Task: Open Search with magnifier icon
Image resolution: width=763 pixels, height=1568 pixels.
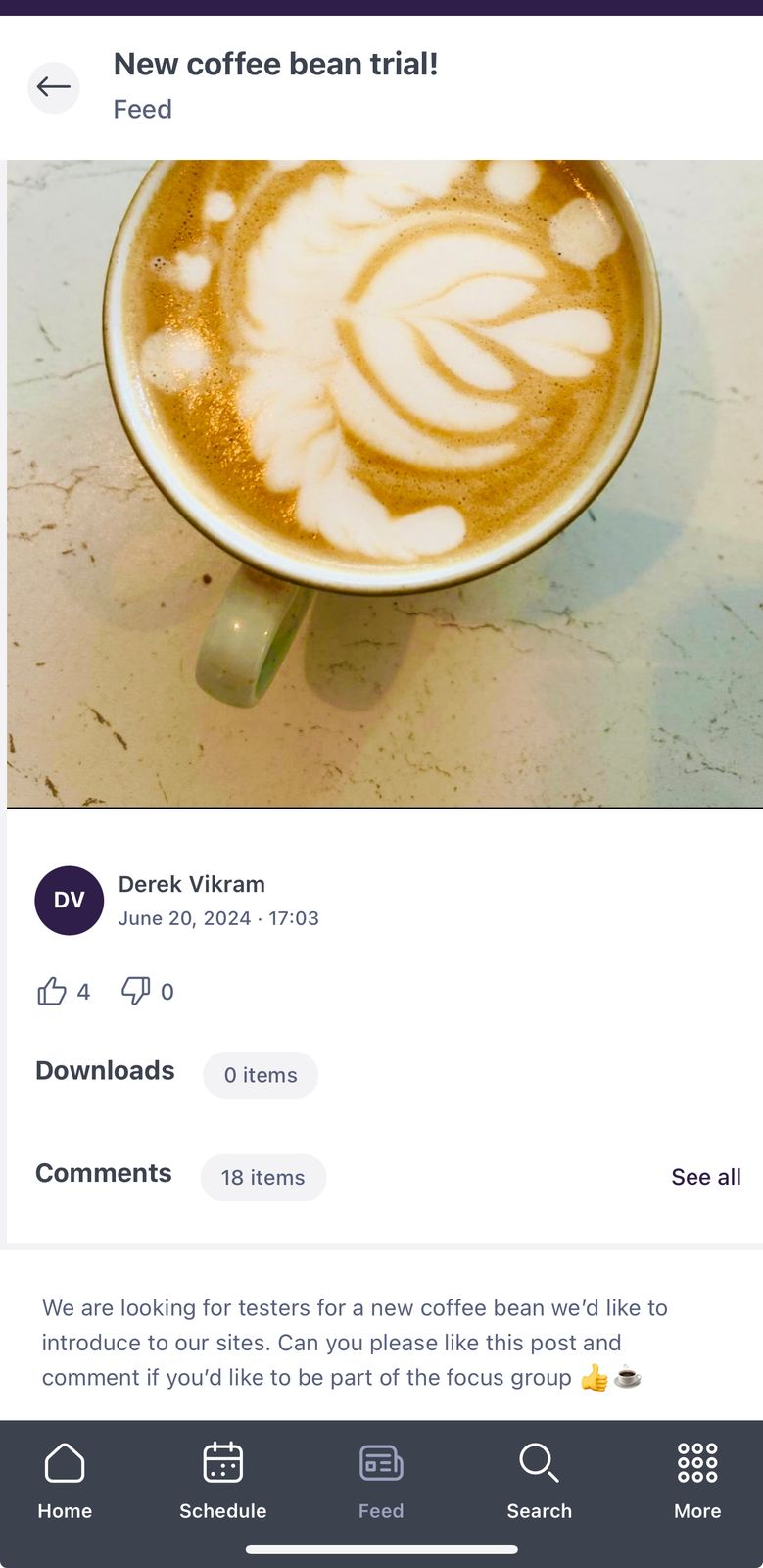Action: 539,1463
